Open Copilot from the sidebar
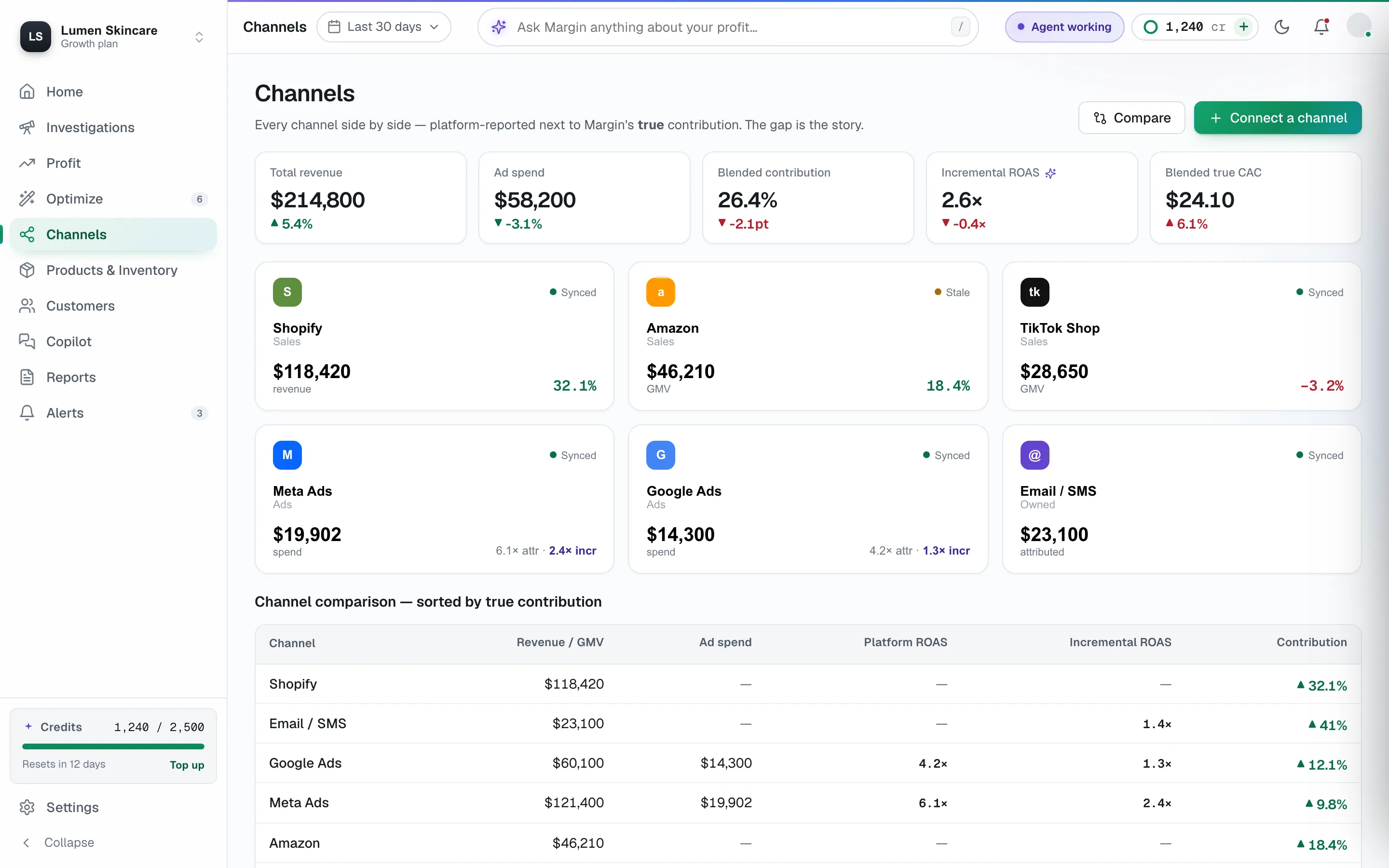1389x868 pixels. tap(113, 341)
